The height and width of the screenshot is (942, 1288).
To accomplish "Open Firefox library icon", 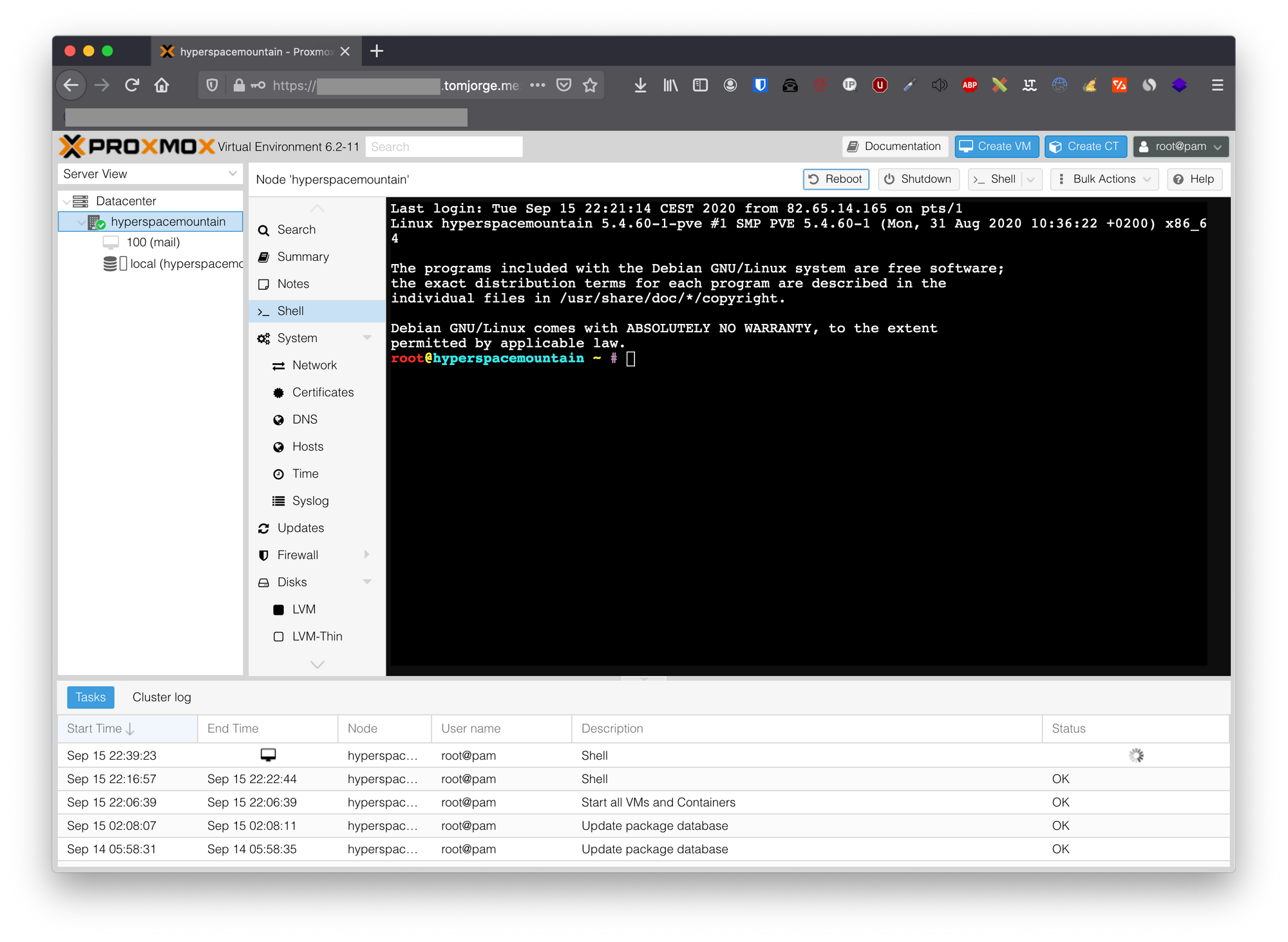I will 670,85.
